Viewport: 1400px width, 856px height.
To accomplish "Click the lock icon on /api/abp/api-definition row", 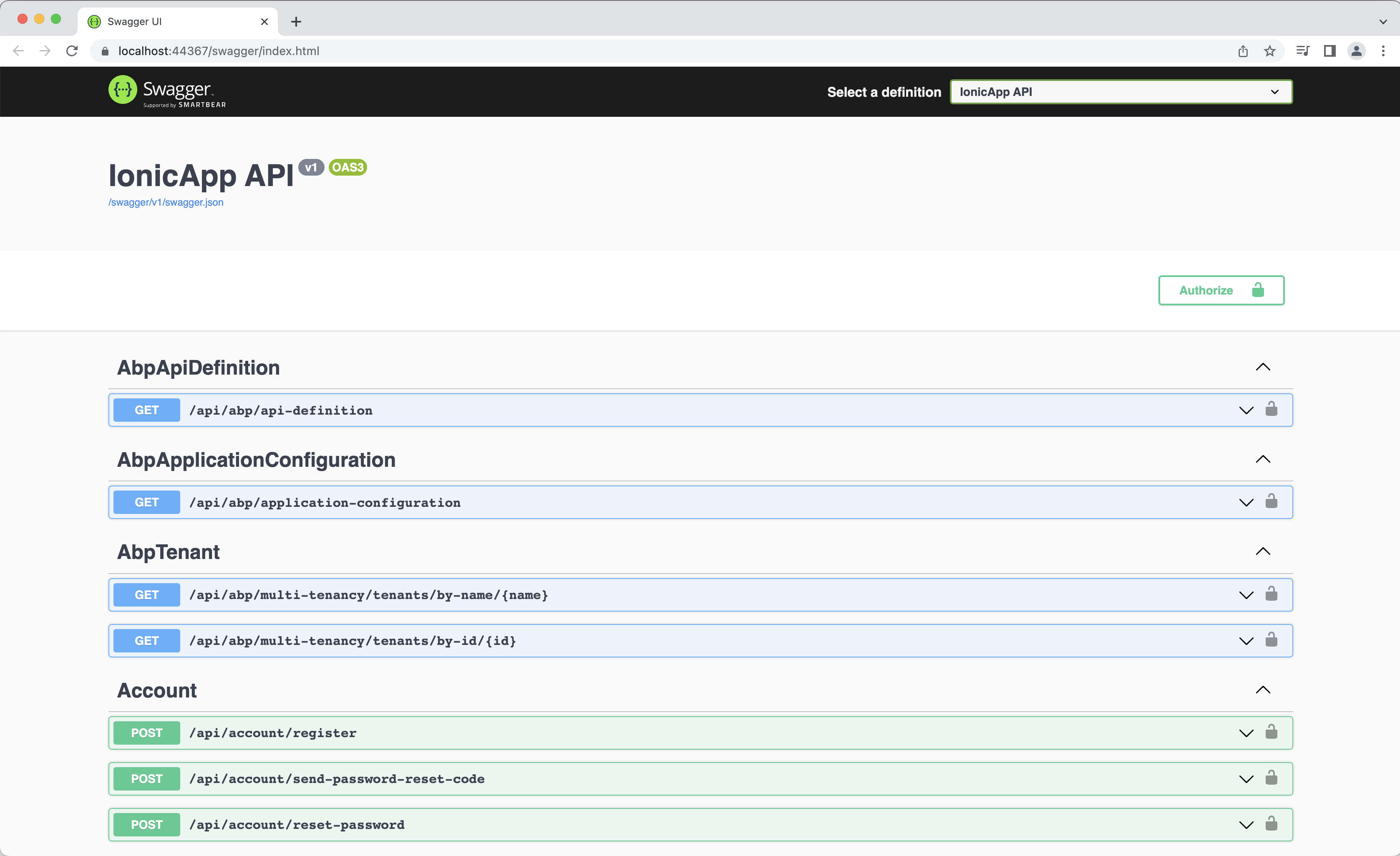I will click(1271, 409).
